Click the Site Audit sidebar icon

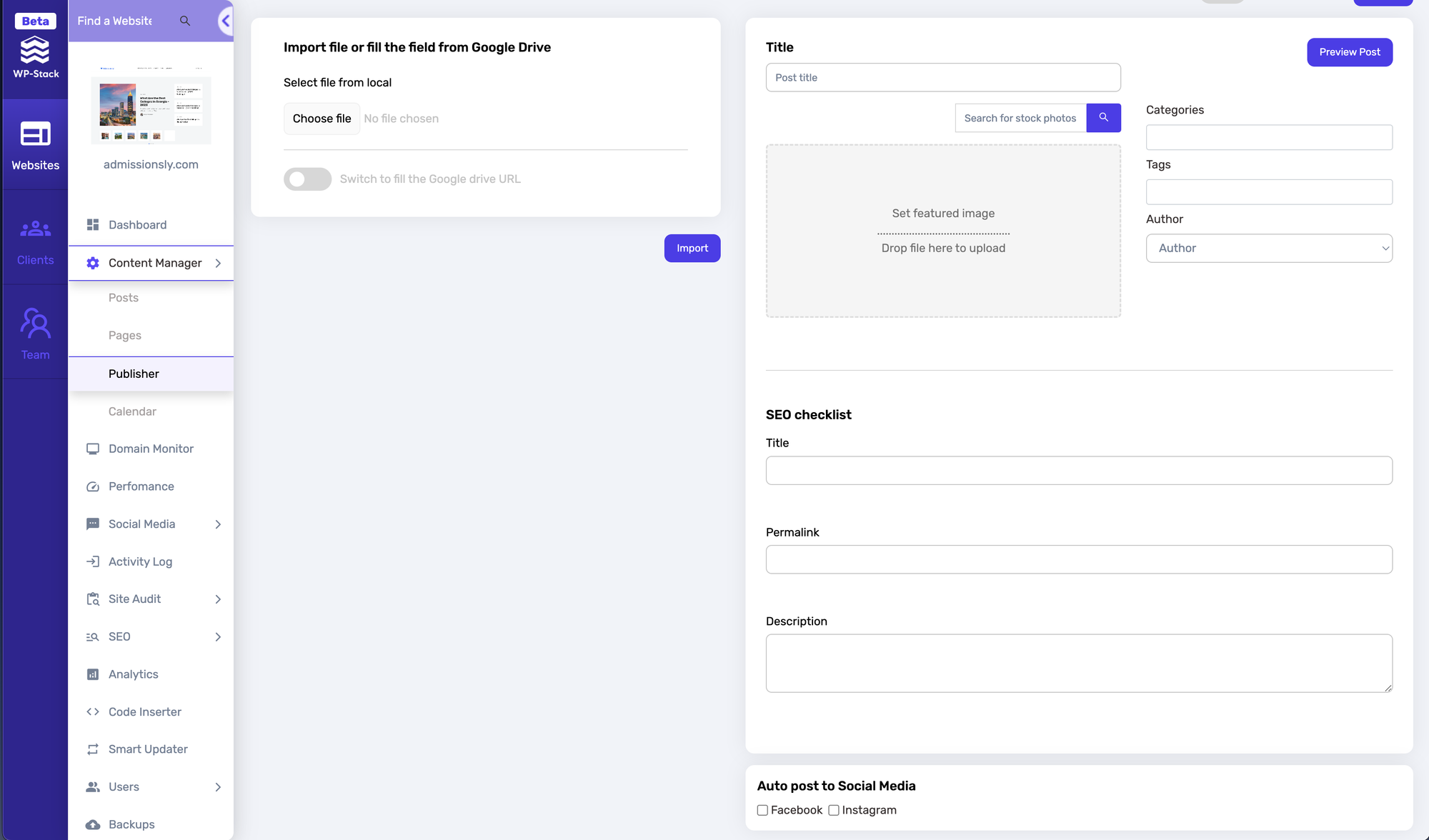(x=92, y=598)
